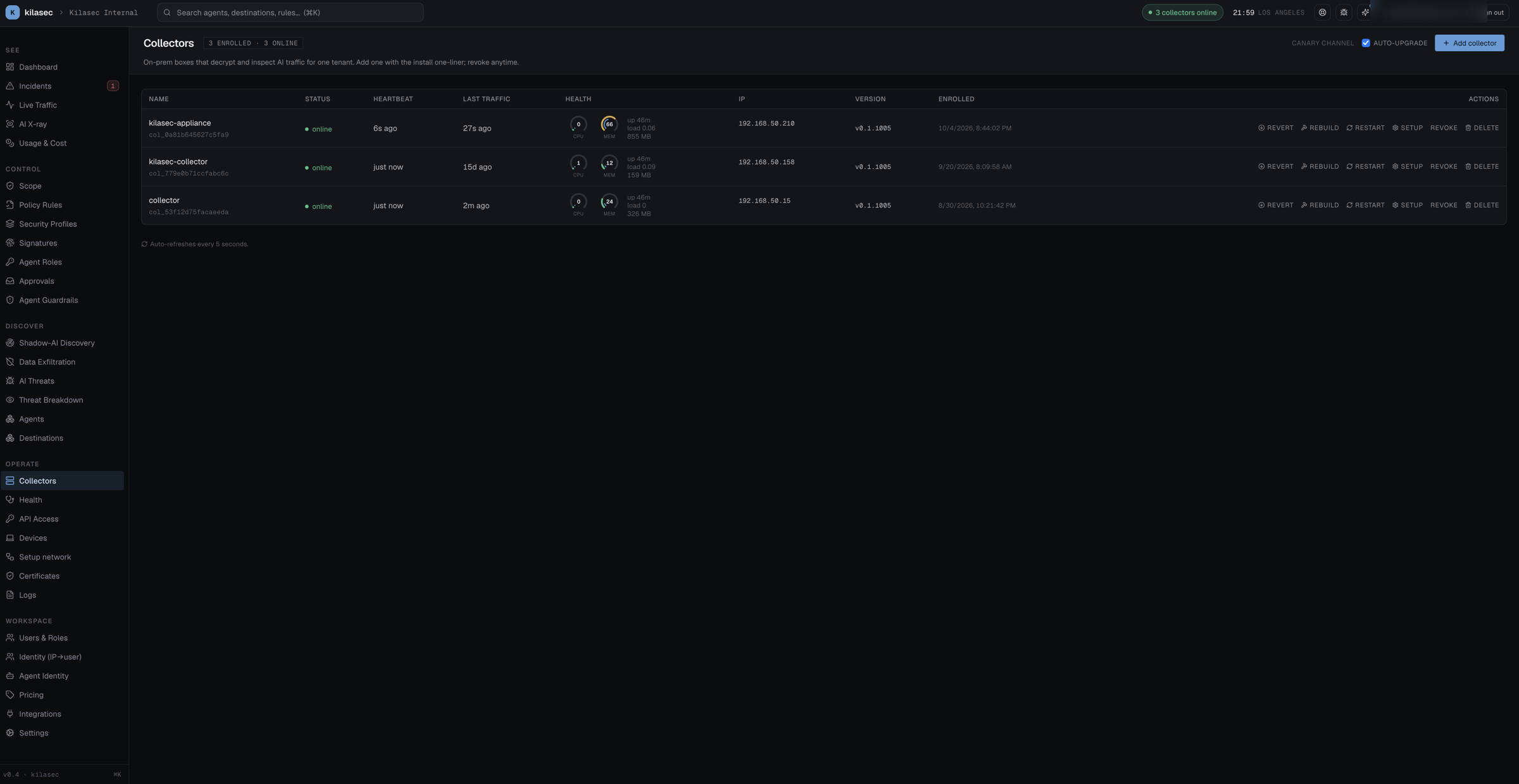Click the col_779e0b71ccfabc6c collector ID
Image resolution: width=1519 pixels, height=784 pixels.
pos(189,173)
